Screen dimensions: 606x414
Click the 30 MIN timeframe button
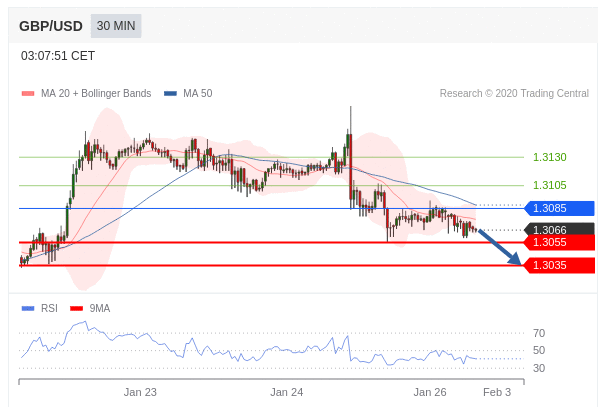point(116,26)
